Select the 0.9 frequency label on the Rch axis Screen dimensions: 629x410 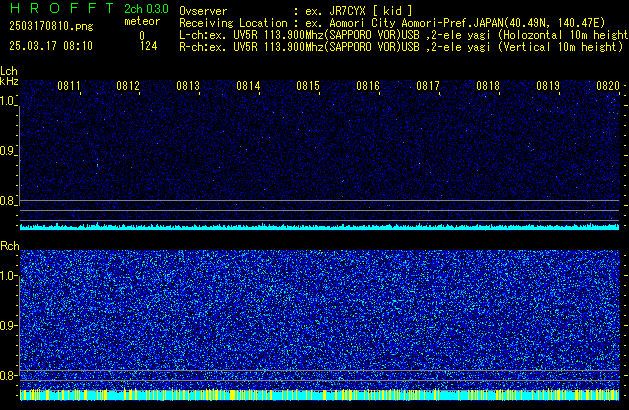[8, 325]
